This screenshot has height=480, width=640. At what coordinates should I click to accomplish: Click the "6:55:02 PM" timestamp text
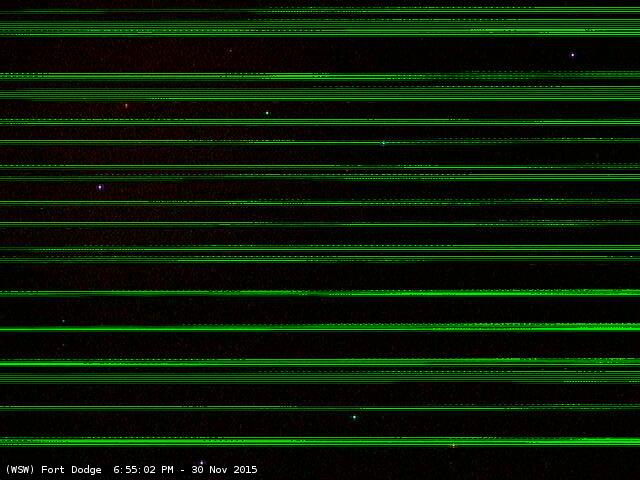point(143,470)
